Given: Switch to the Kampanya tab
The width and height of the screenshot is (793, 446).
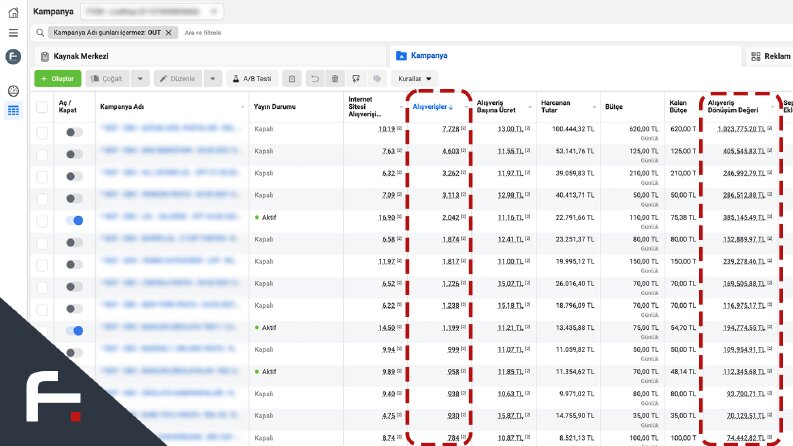Looking at the screenshot, I should (x=565, y=56).
